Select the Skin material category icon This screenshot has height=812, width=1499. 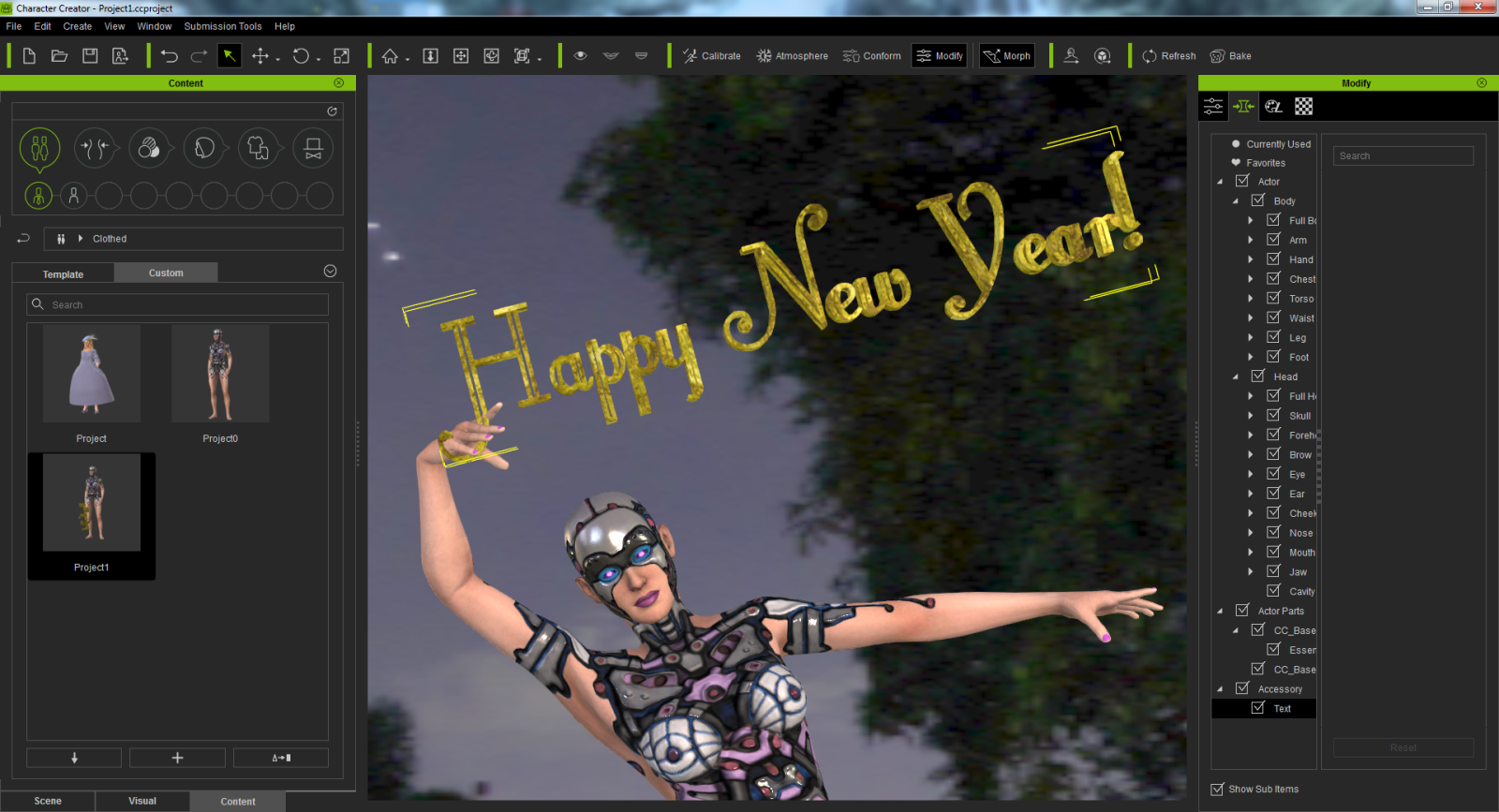149,148
